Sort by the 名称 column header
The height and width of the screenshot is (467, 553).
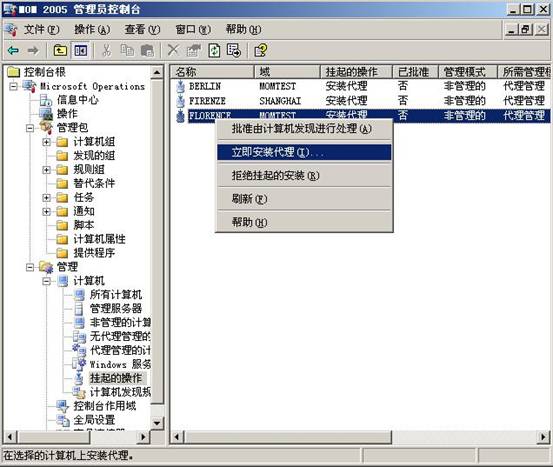pyautogui.click(x=213, y=72)
